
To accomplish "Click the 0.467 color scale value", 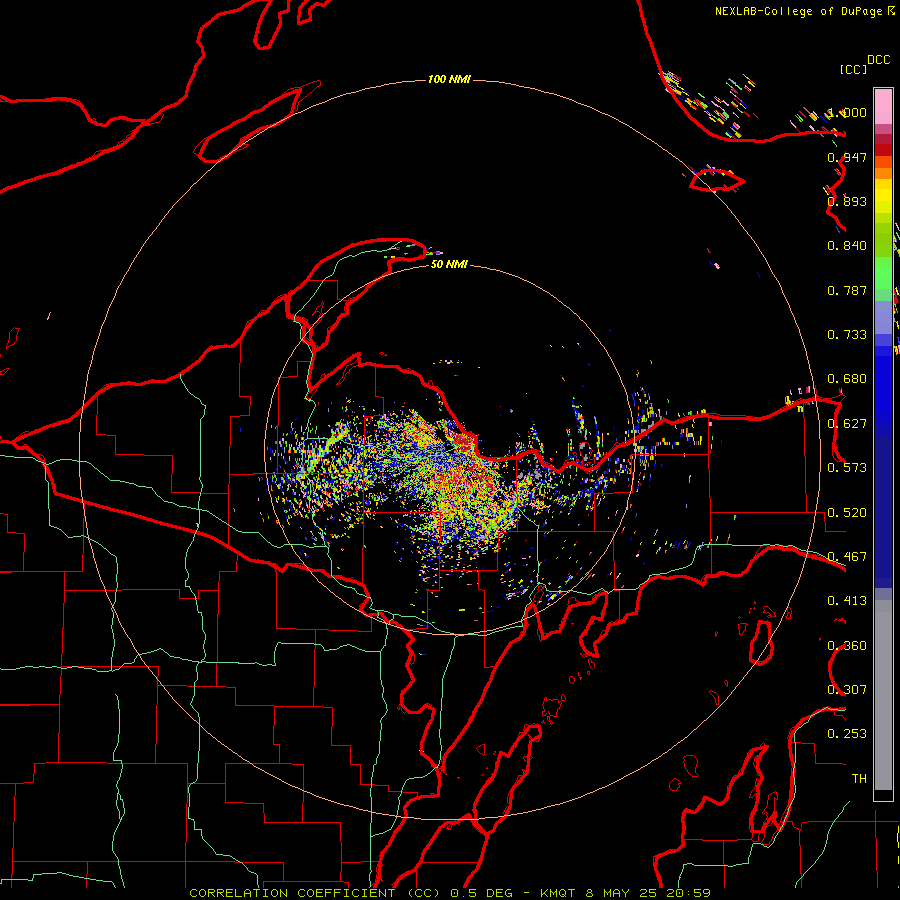I will coord(847,557).
